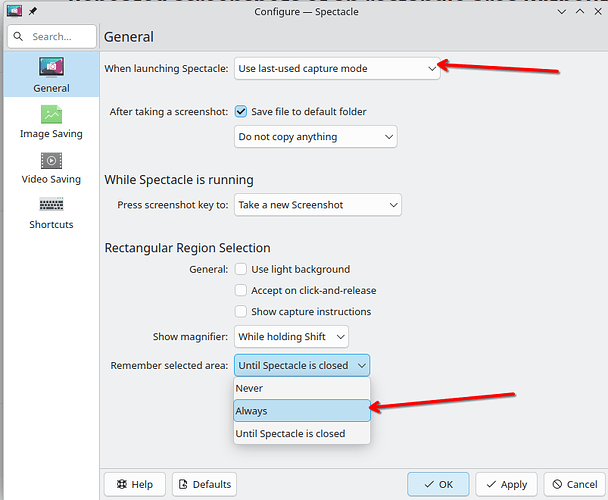Click the search magnifier icon
The width and height of the screenshot is (608, 500).
point(18,36)
